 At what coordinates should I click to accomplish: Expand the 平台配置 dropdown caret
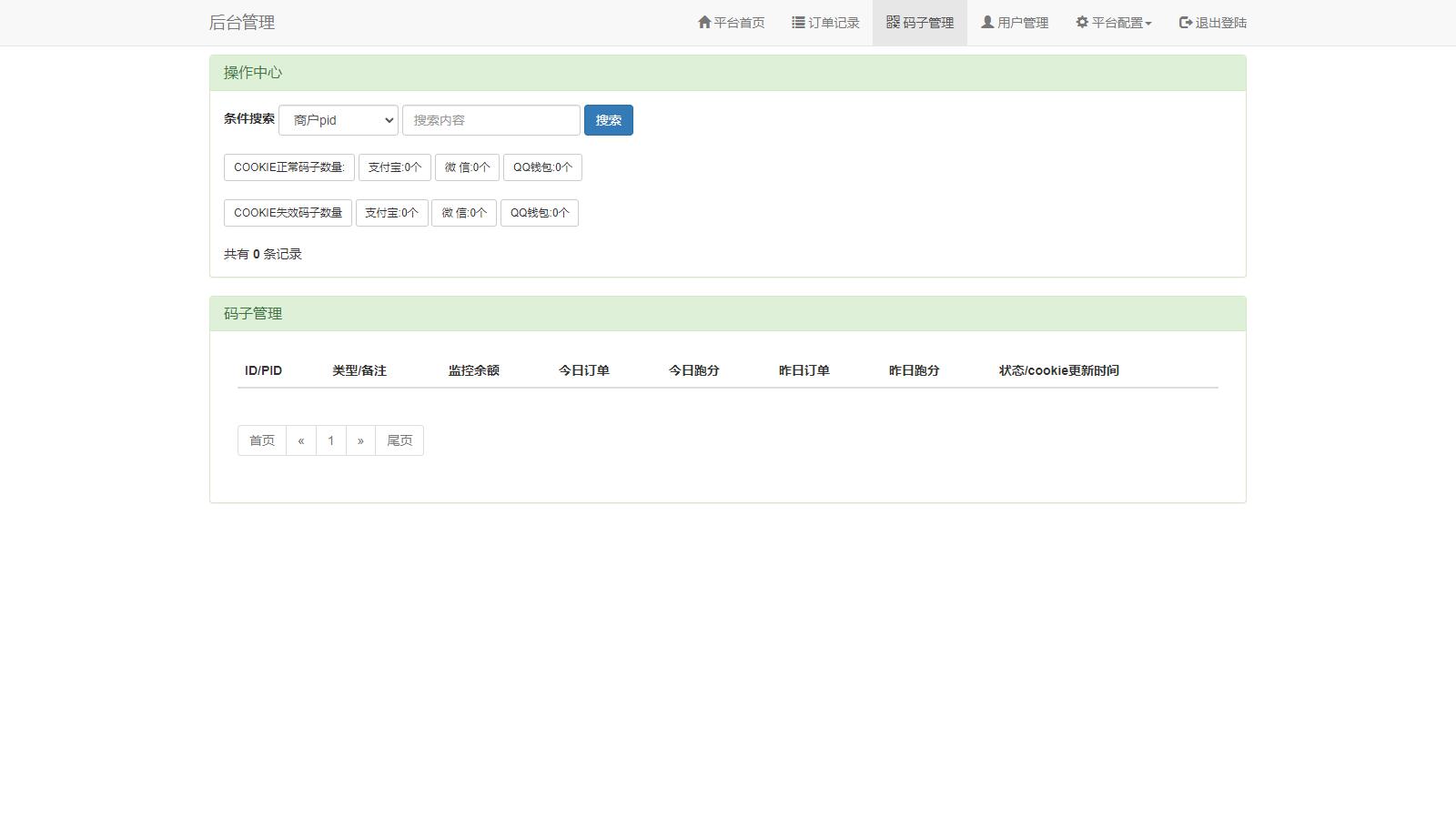click(1148, 24)
